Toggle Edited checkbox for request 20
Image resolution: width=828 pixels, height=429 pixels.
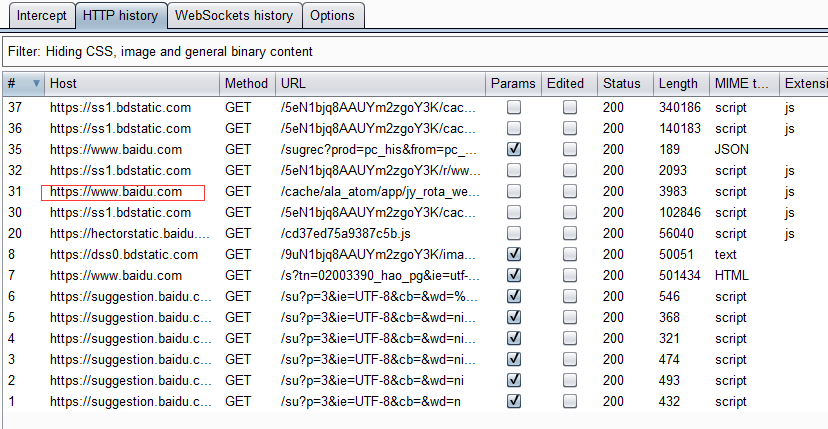[569, 234]
